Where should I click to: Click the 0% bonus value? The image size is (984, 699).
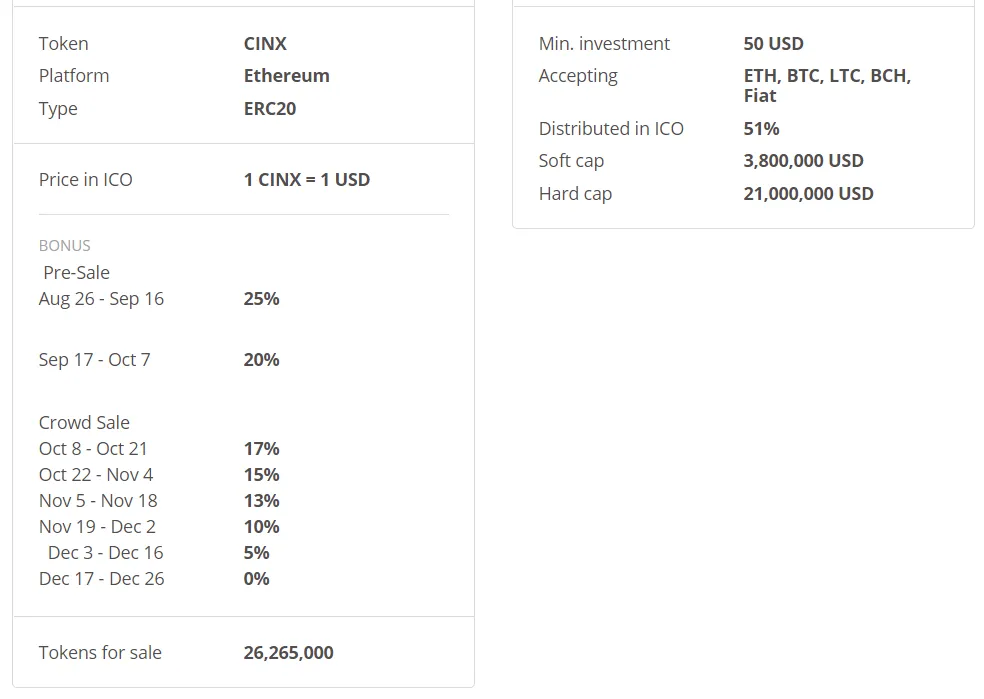pos(256,579)
